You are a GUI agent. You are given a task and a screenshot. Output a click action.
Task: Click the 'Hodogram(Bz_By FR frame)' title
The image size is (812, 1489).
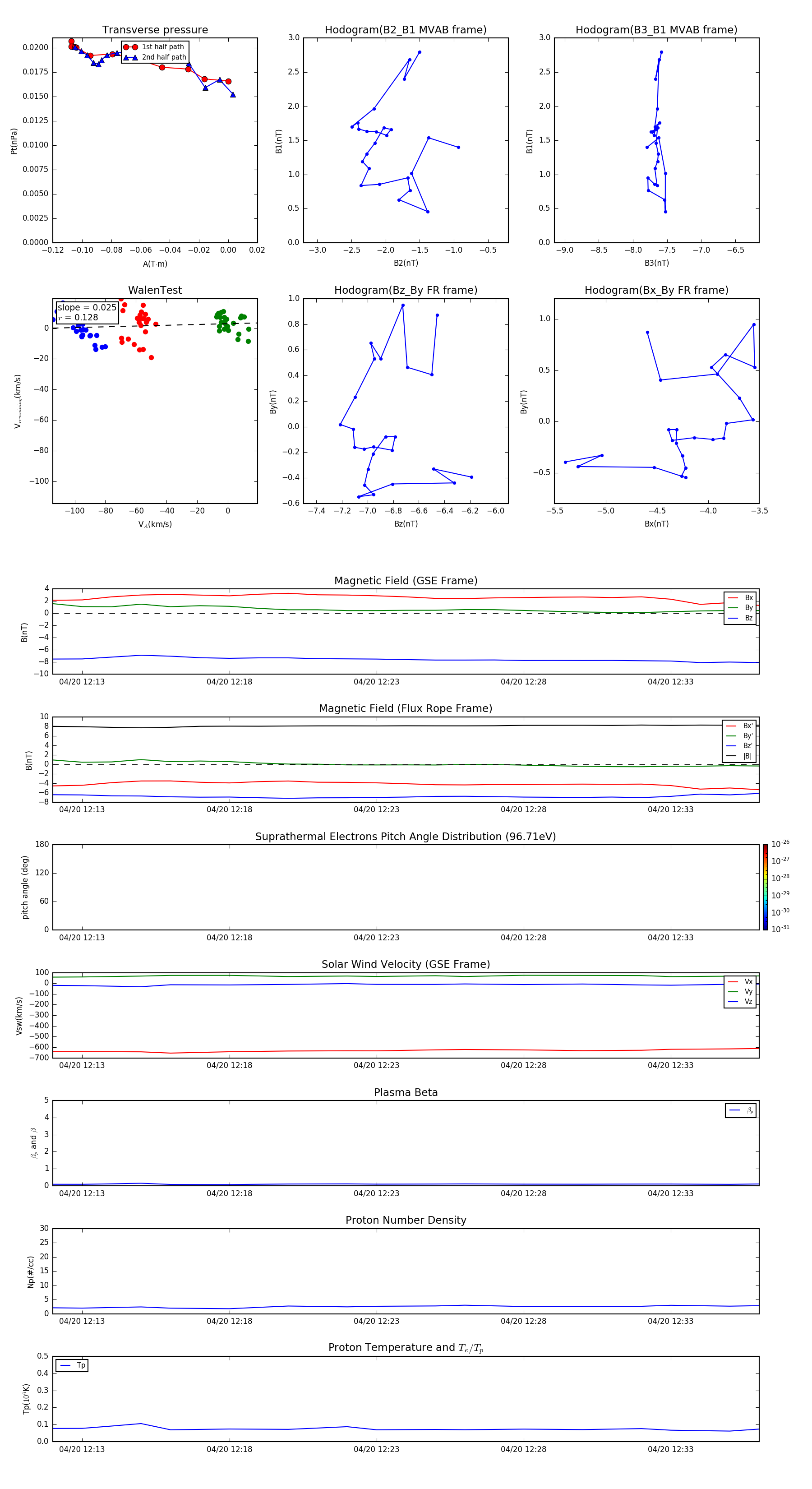coord(406,290)
